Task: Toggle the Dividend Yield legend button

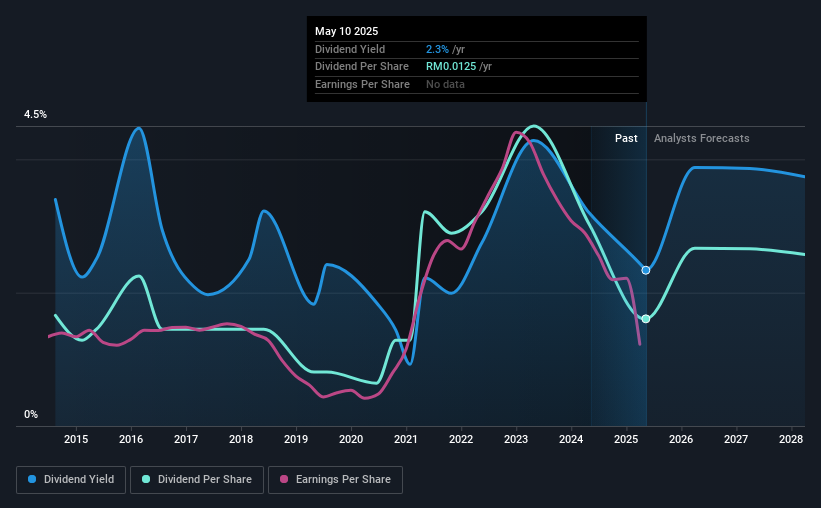Action: click(71, 480)
